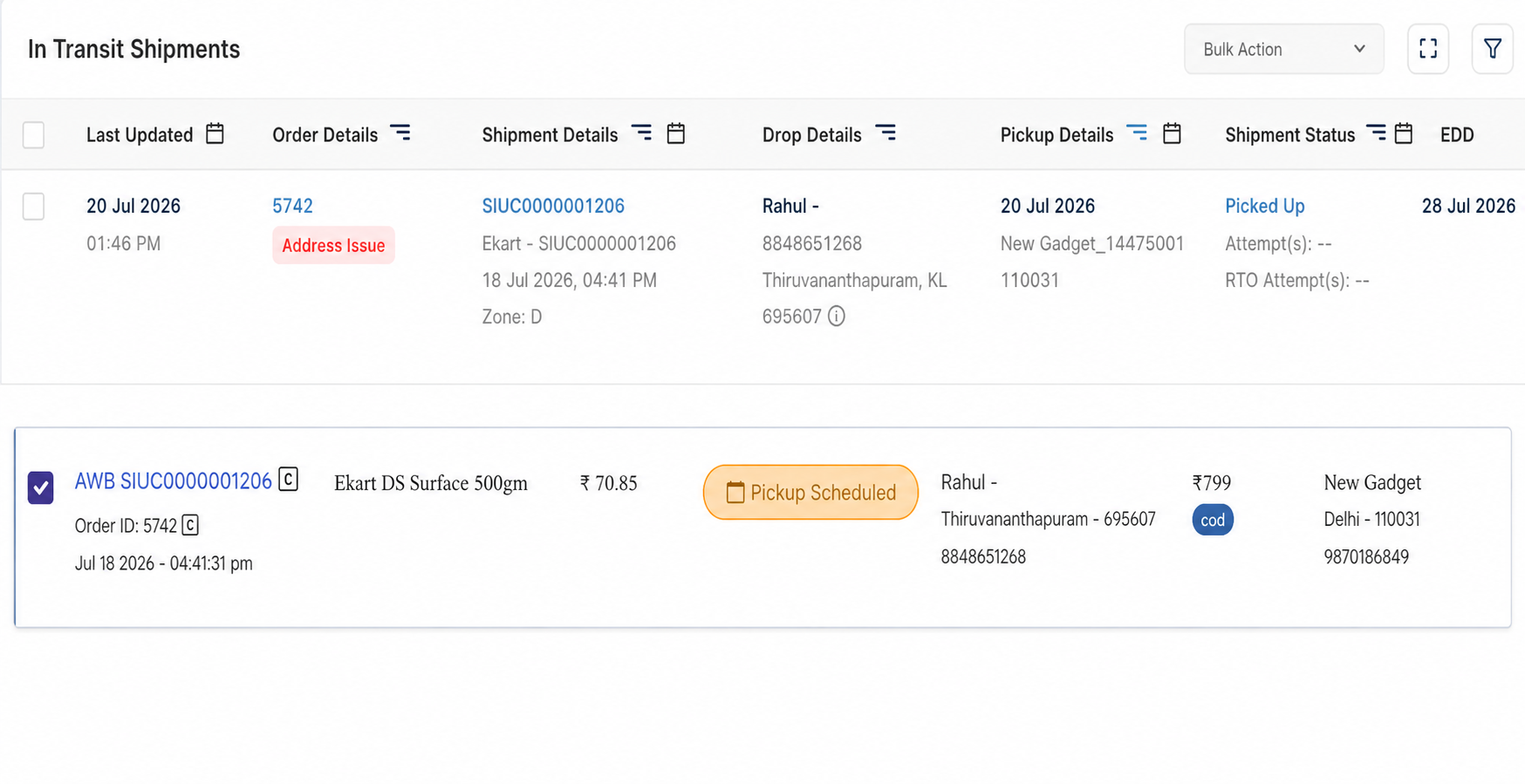Screen dimensions: 1525x784
Task: Open order link 5742
Action: pyautogui.click(x=292, y=206)
